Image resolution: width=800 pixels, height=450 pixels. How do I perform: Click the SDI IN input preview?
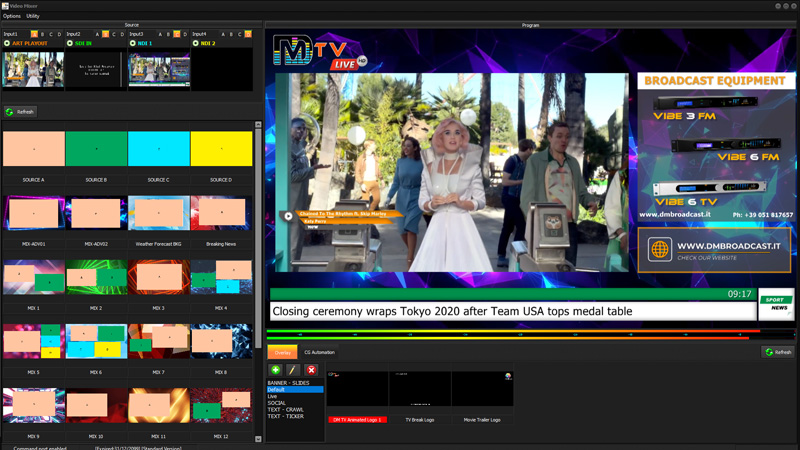click(x=96, y=69)
